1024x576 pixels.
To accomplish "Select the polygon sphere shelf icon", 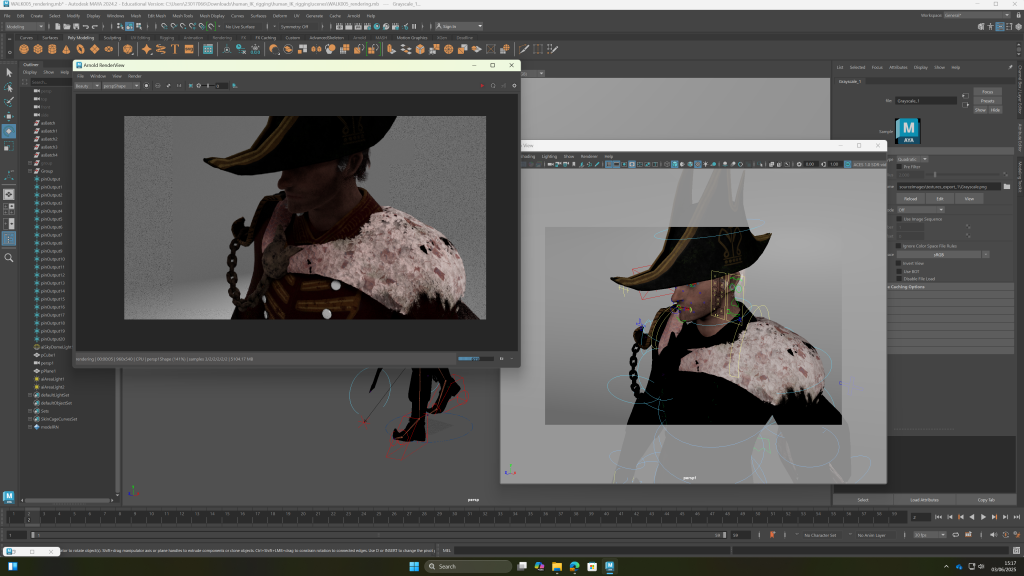I will click(x=24, y=49).
